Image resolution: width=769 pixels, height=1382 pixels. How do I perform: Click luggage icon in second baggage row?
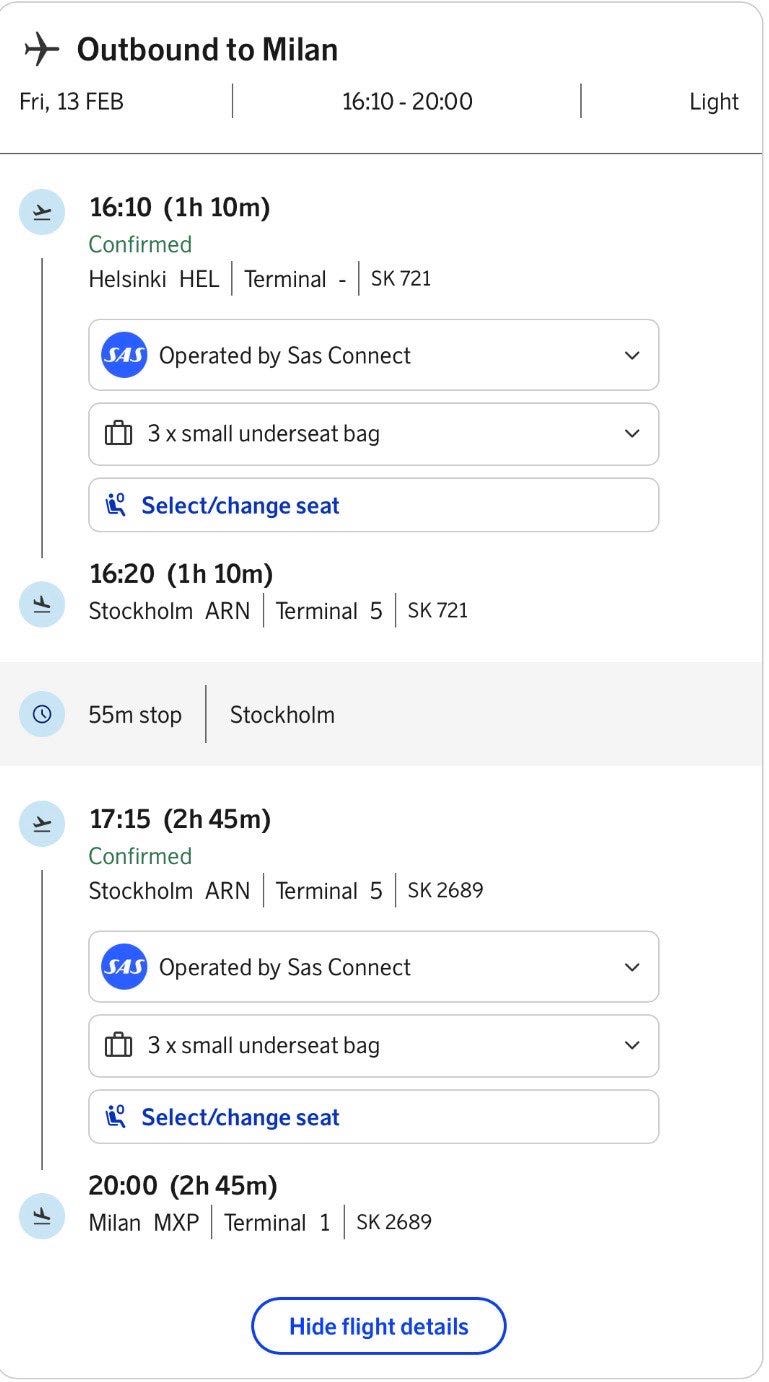tap(119, 1046)
